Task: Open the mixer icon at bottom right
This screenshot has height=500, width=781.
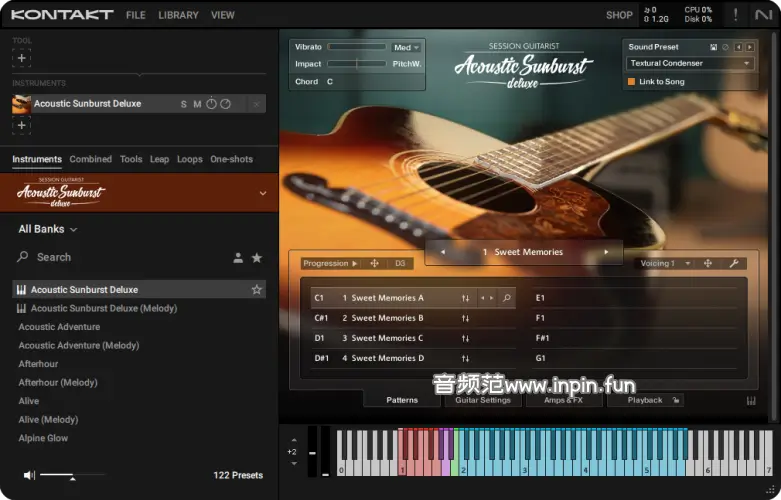Action: click(x=751, y=401)
